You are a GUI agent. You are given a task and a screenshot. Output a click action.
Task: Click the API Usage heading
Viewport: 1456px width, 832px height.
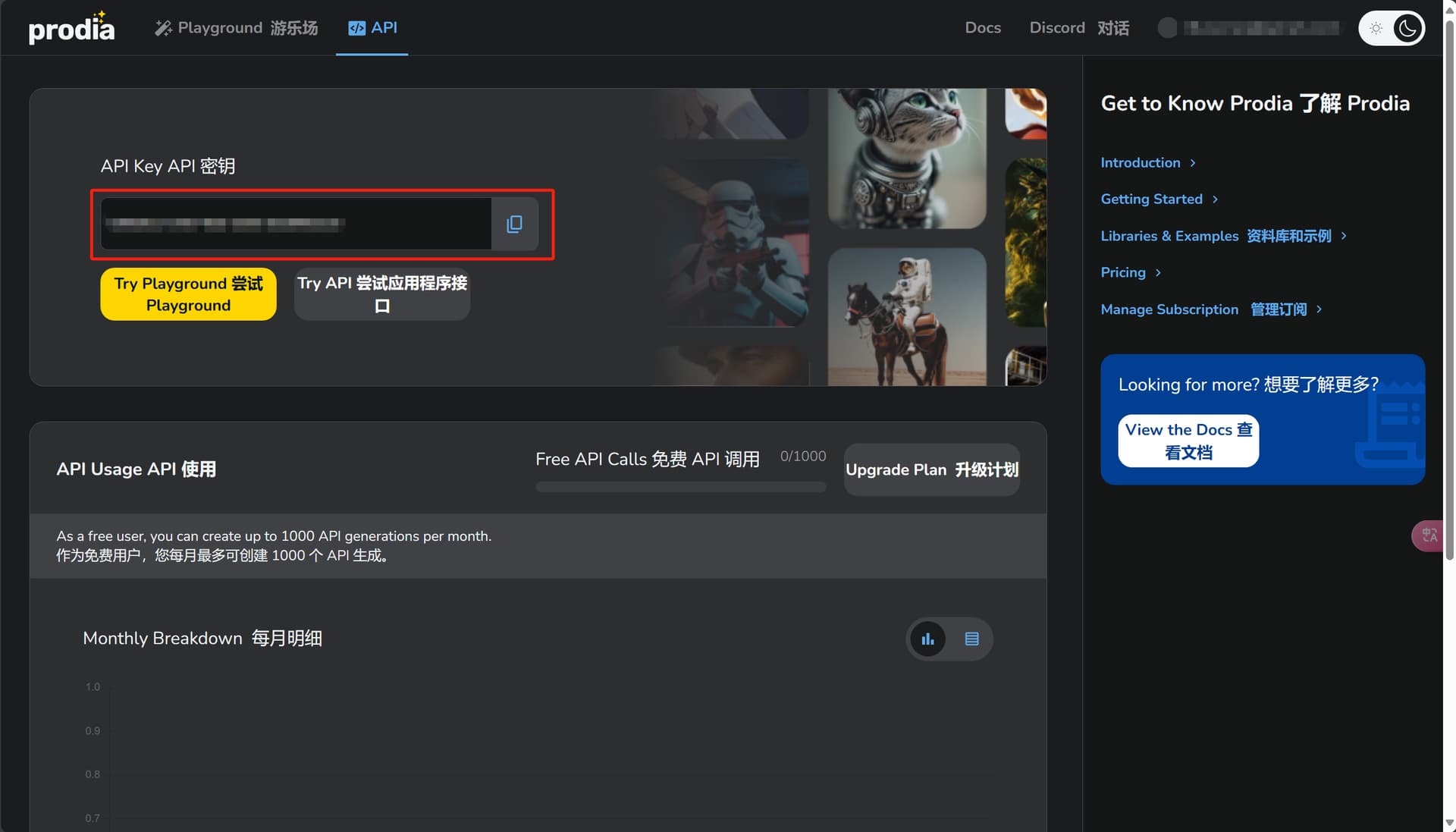pyautogui.click(x=136, y=469)
